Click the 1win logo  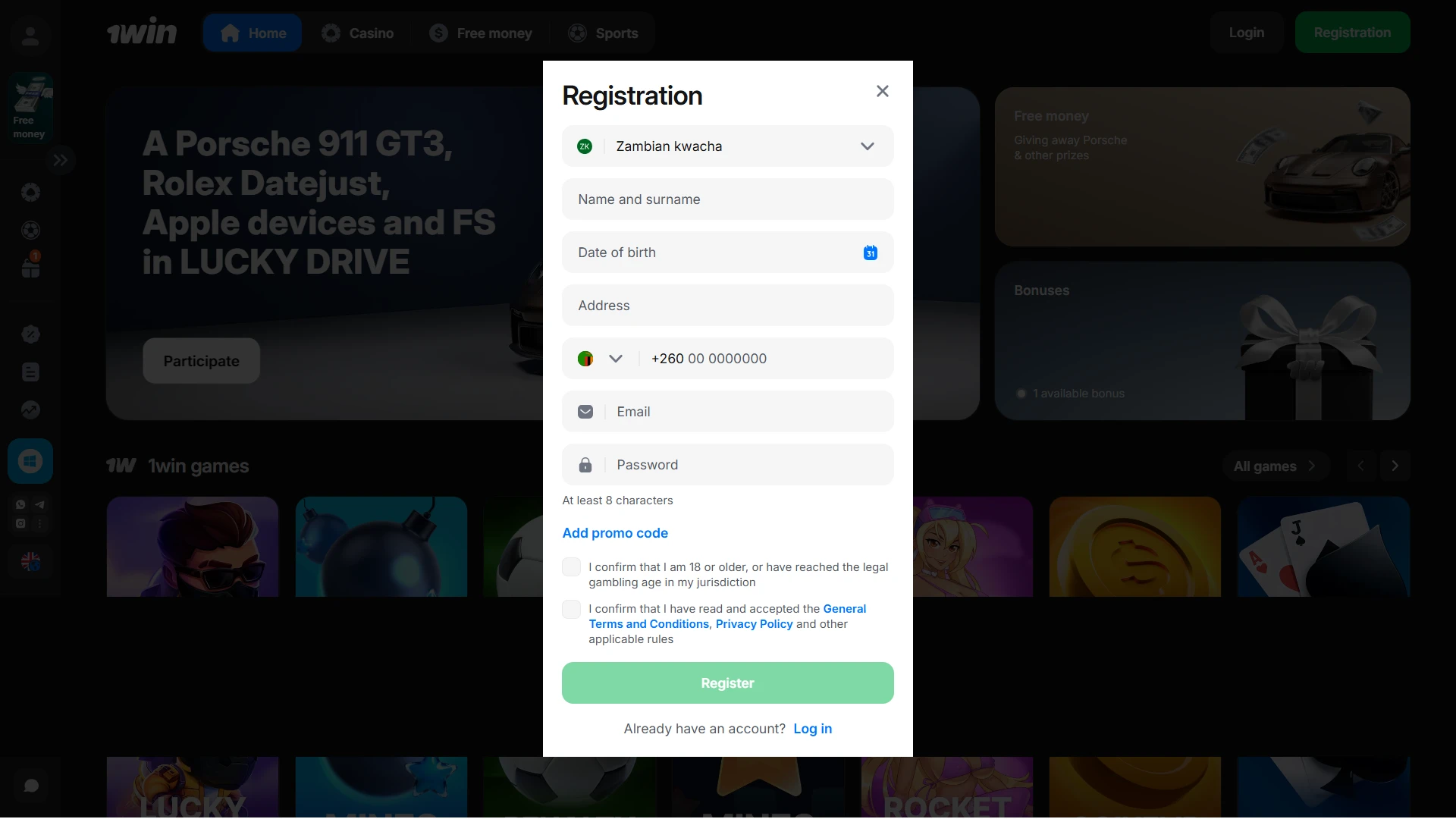[142, 33]
